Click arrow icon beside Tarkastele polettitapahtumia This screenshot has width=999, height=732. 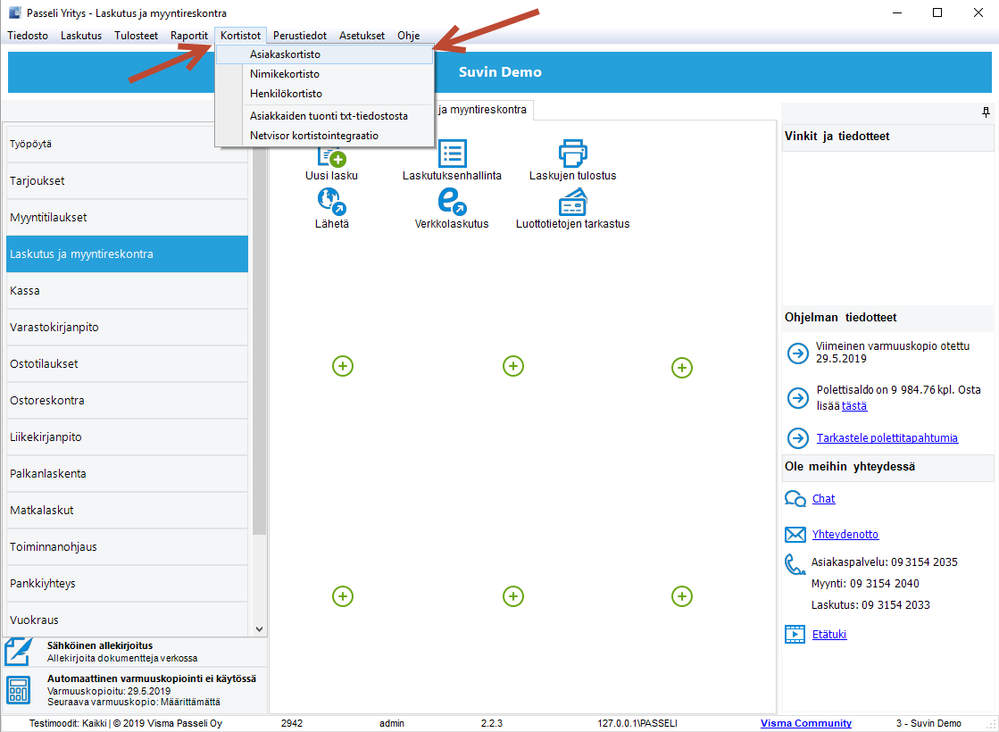click(x=798, y=438)
